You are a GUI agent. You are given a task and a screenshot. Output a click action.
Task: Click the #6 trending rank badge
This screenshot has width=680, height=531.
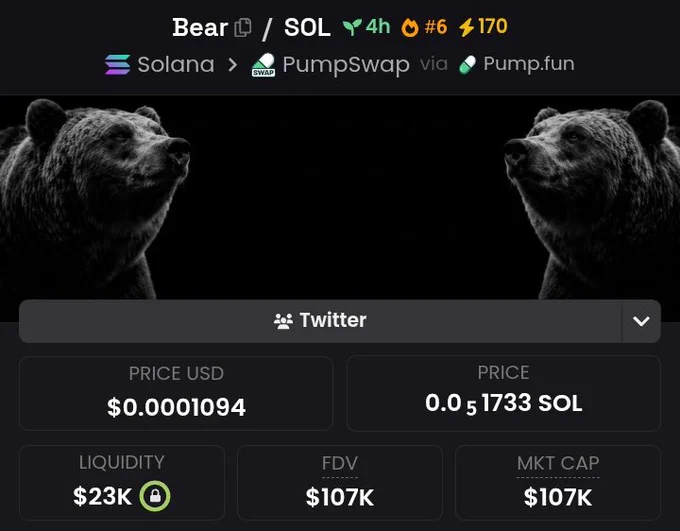pos(436,27)
